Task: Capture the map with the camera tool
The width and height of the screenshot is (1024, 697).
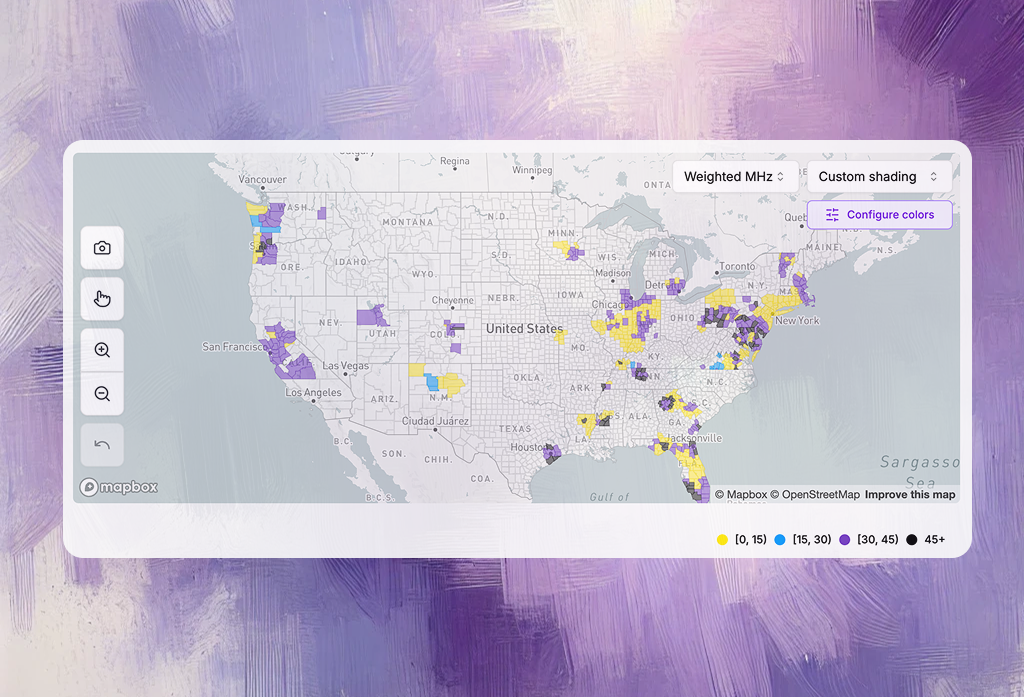Action: pos(102,248)
